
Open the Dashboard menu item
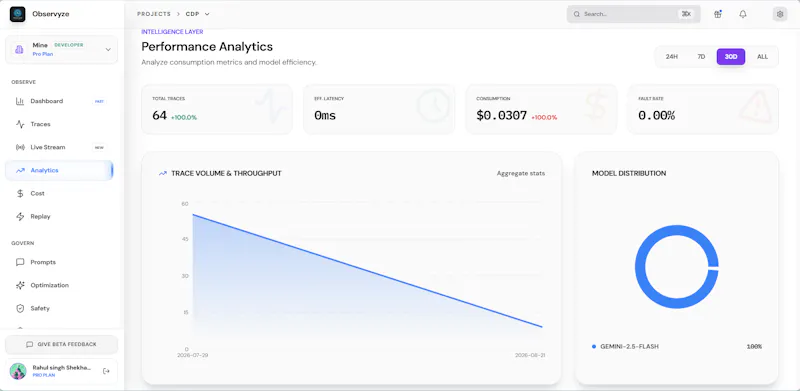[59, 101]
